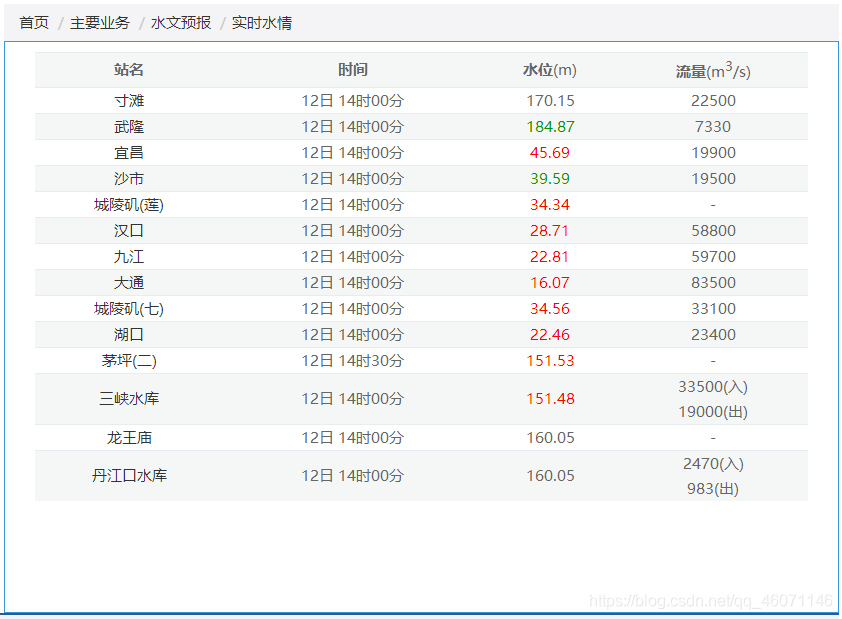Viewport: 842px width, 619px height.
Task: Select station name 城陵矶(莲)
Action: [129, 205]
